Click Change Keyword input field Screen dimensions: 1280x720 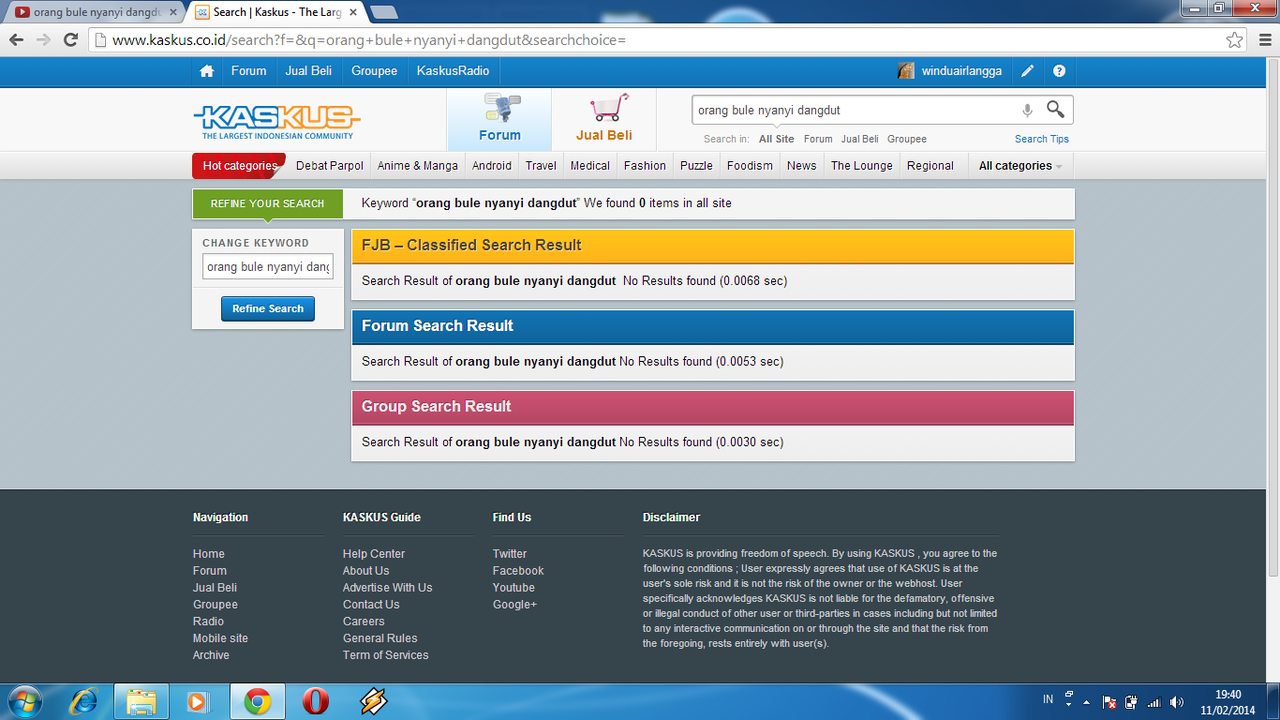[x=268, y=267]
